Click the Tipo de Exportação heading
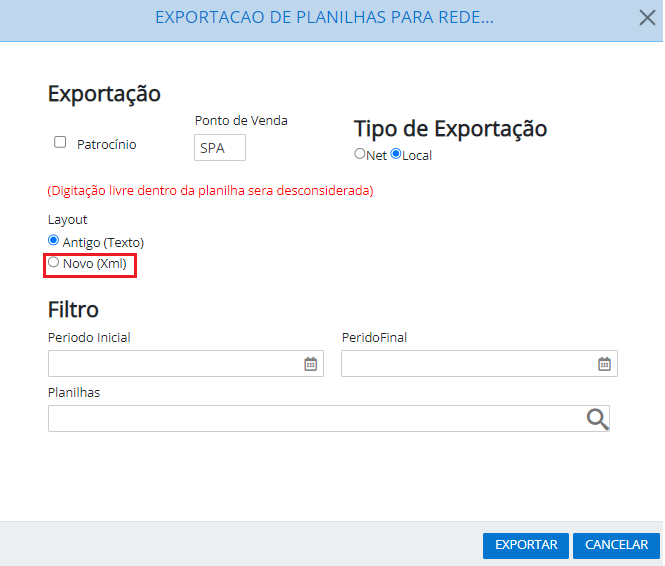 [450, 128]
